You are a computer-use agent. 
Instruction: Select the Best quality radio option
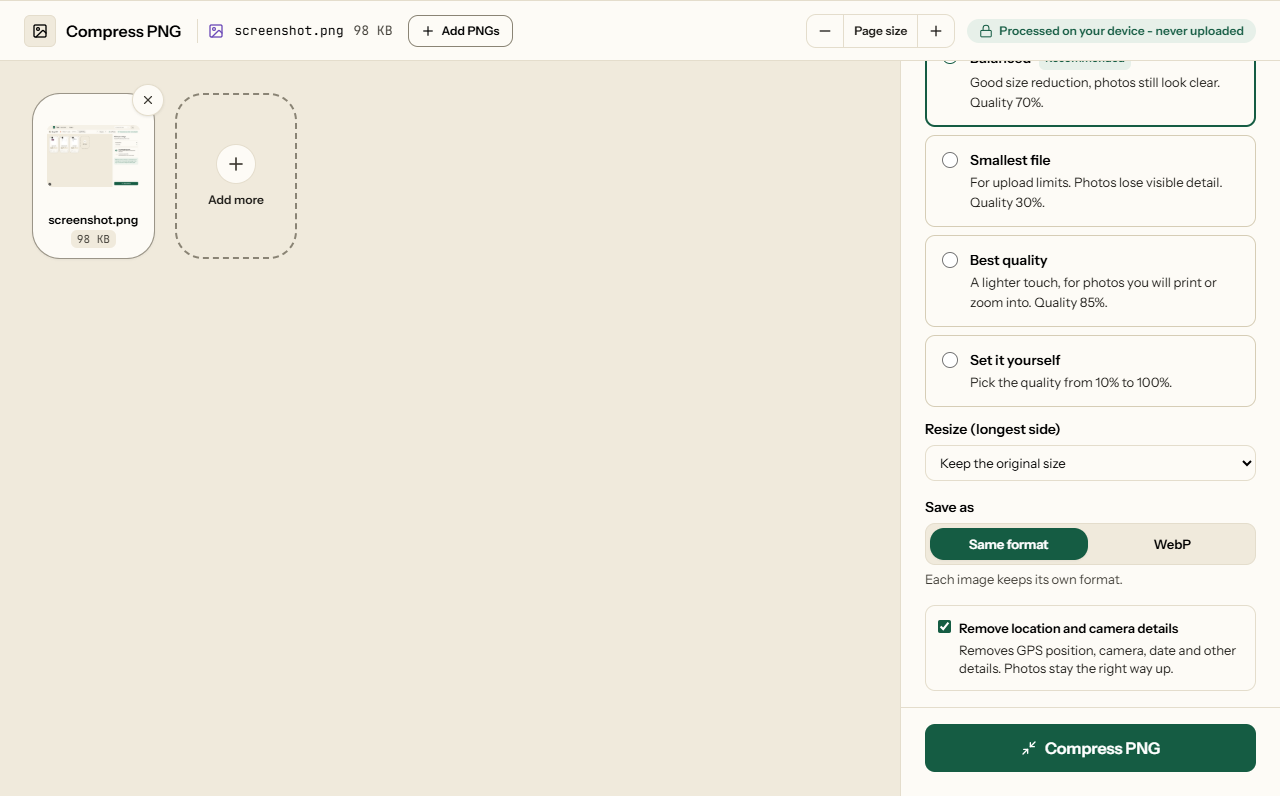click(x=950, y=260)
